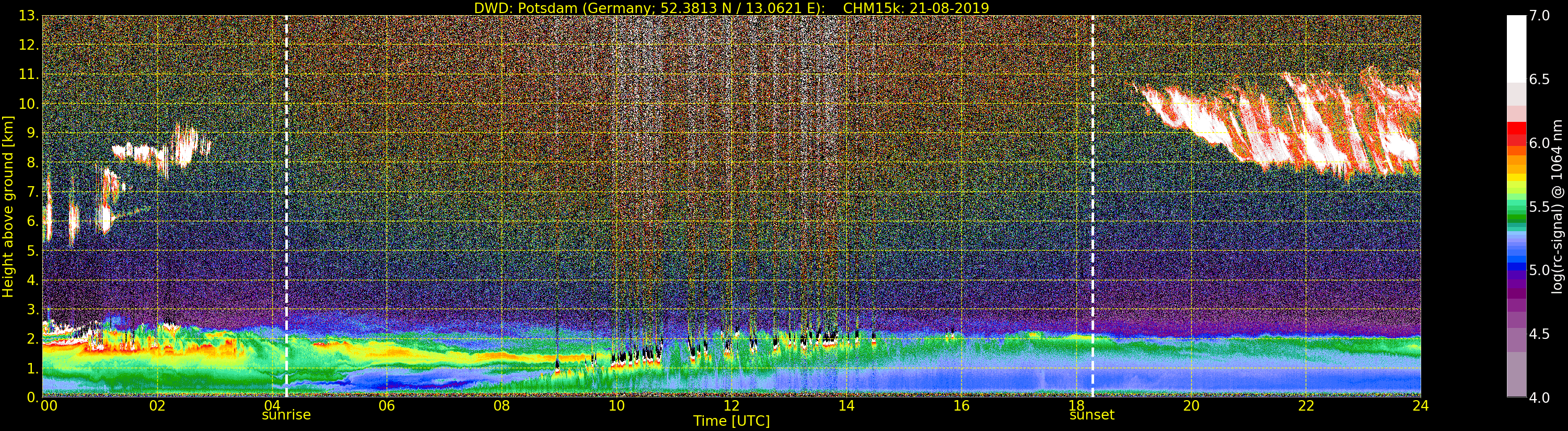Screen dimensions: 1568x431
Task: Pick the deep blue band of the colorbar
Action: coord(1516,266)
